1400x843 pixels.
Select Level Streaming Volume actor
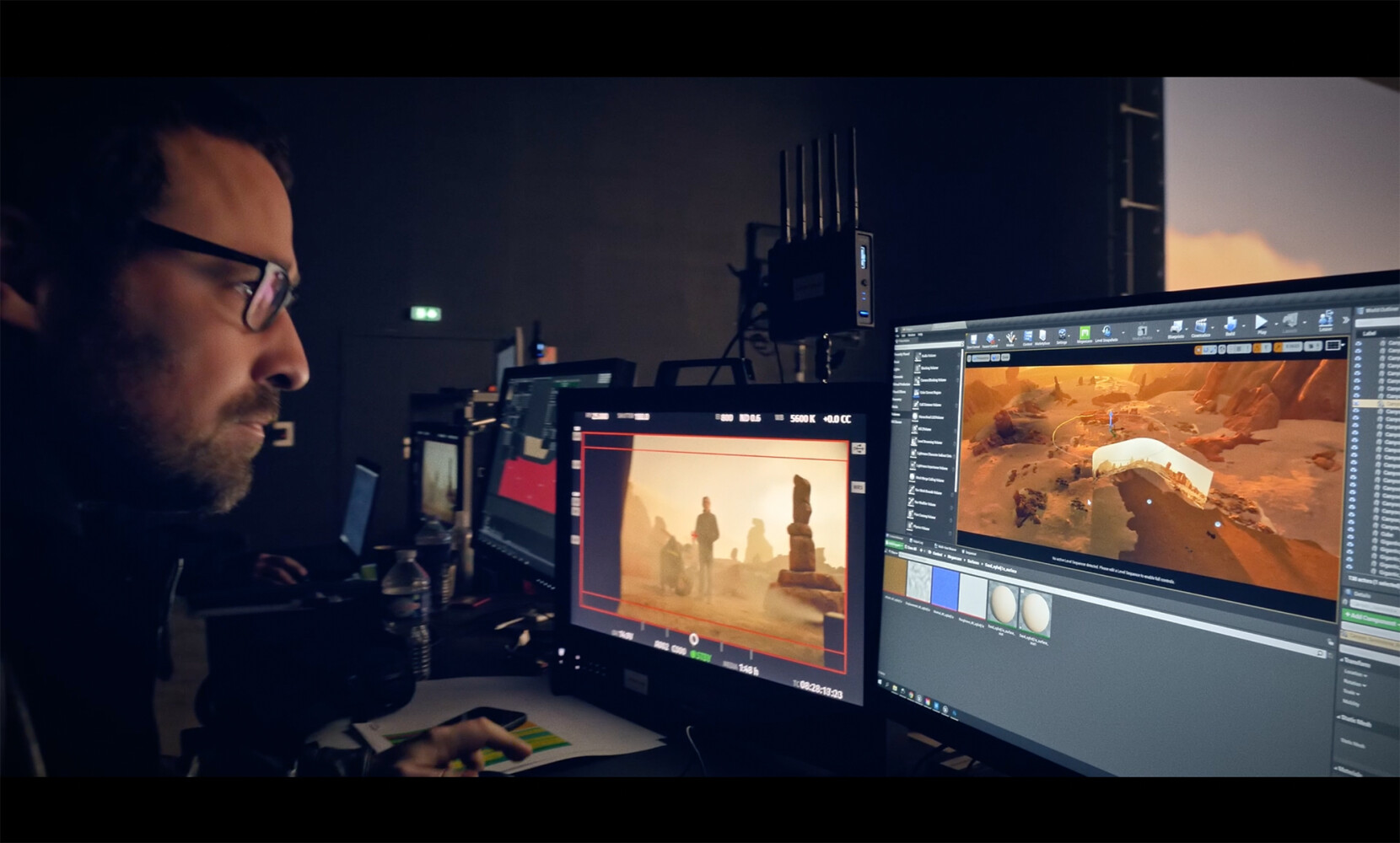click(927, 443)
